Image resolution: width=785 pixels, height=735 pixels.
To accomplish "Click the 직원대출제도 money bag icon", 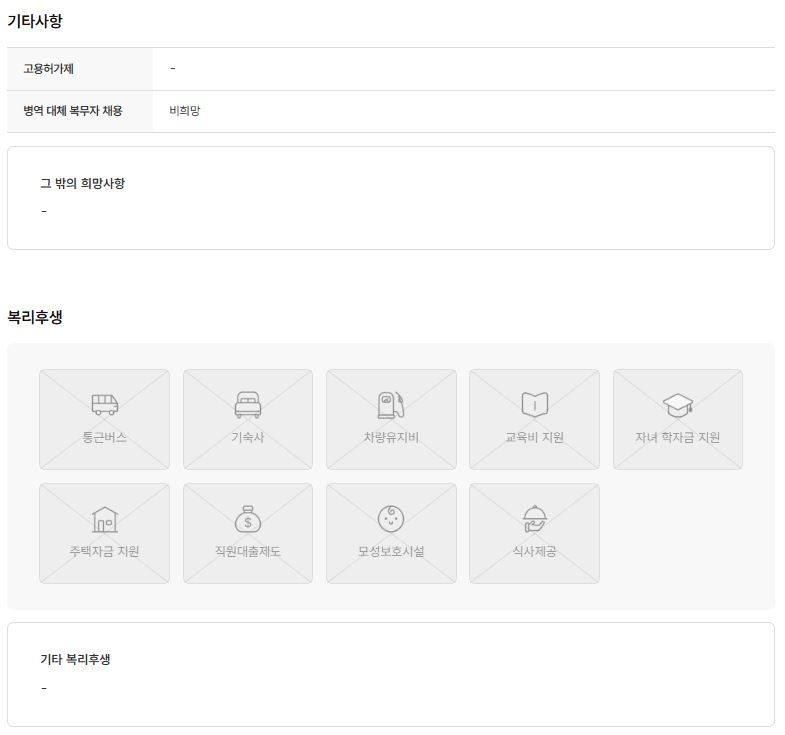I will click(x=248, y=519).
